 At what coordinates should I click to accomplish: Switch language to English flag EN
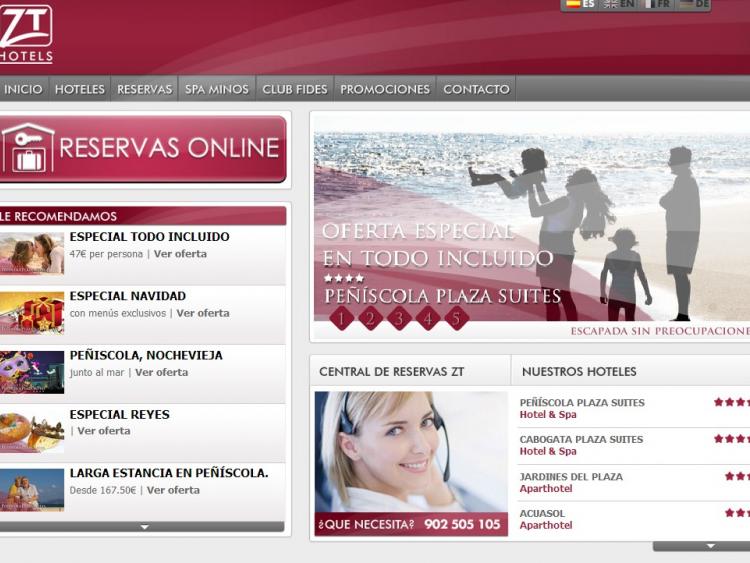619,4
